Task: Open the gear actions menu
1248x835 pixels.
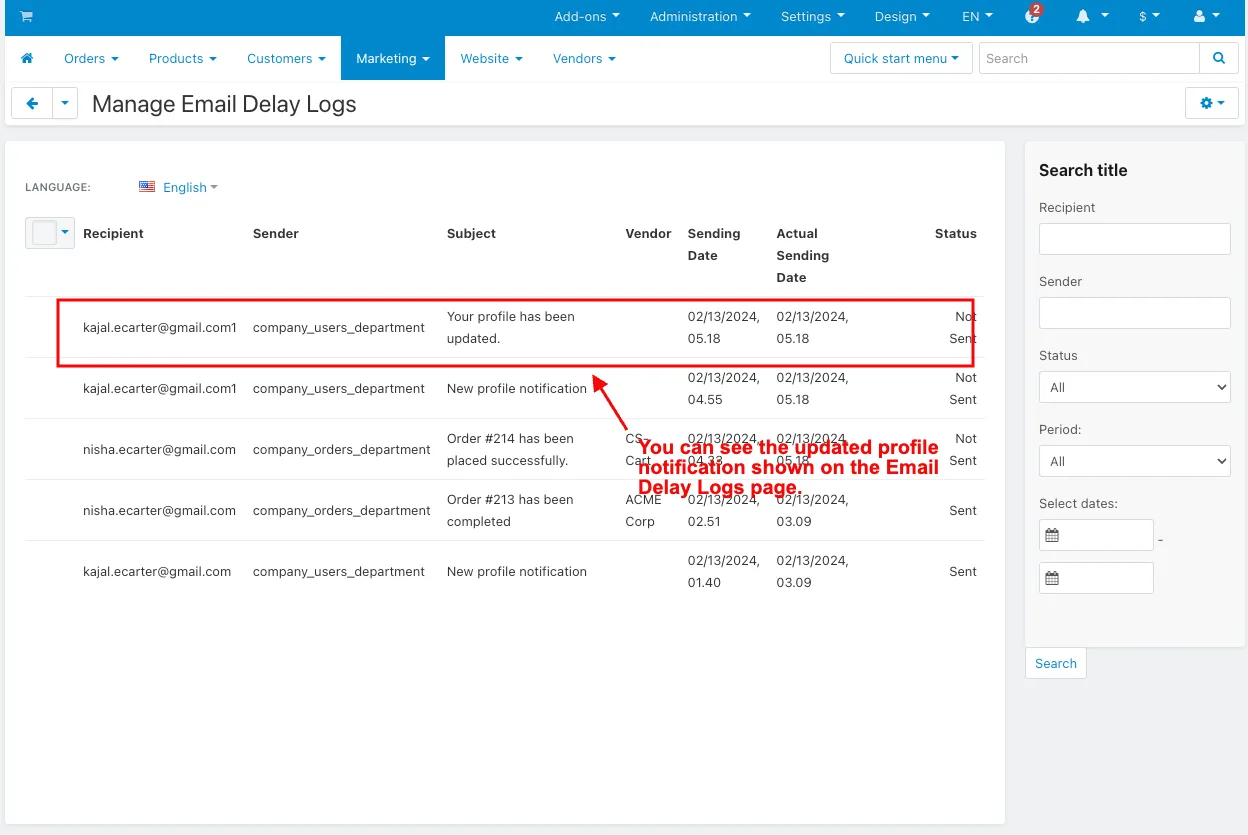Action: pos(1211,103)
